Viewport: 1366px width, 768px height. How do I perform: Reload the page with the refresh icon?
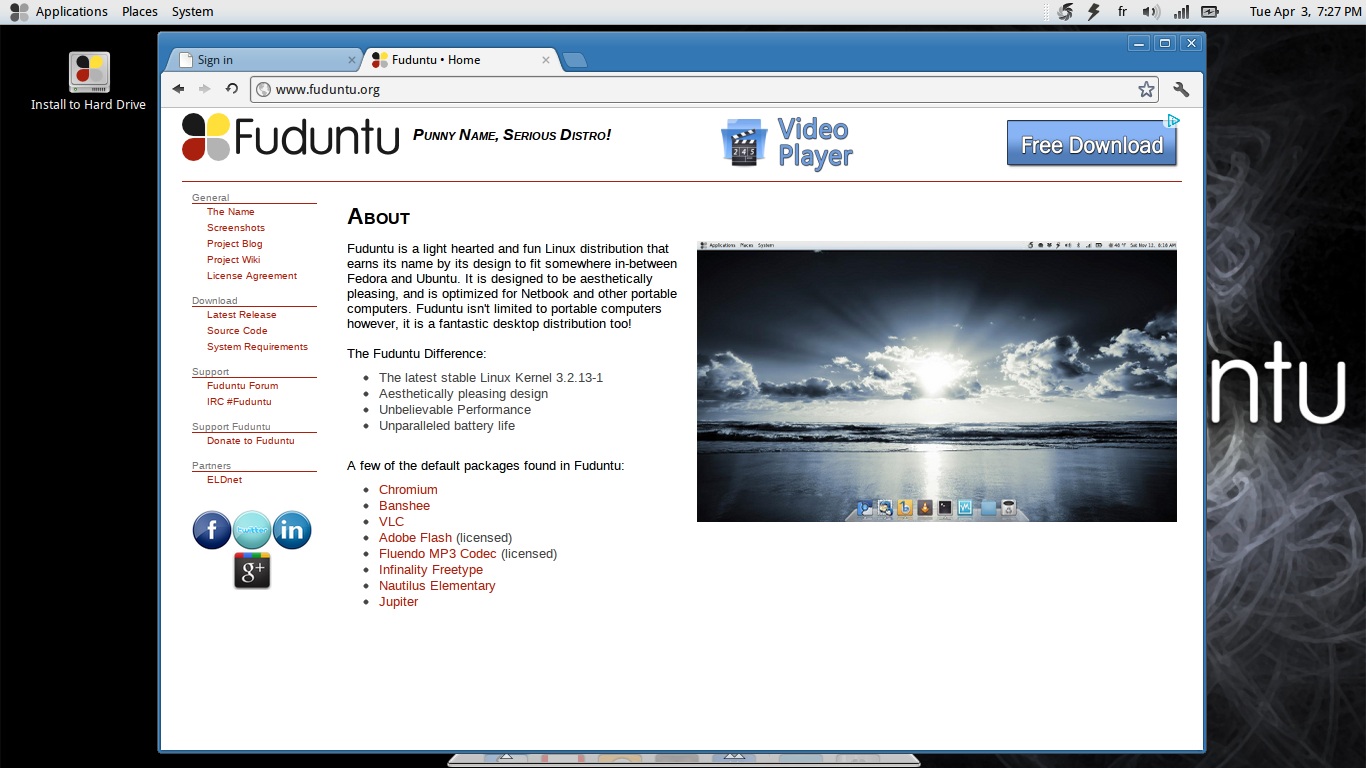(232, 89)
